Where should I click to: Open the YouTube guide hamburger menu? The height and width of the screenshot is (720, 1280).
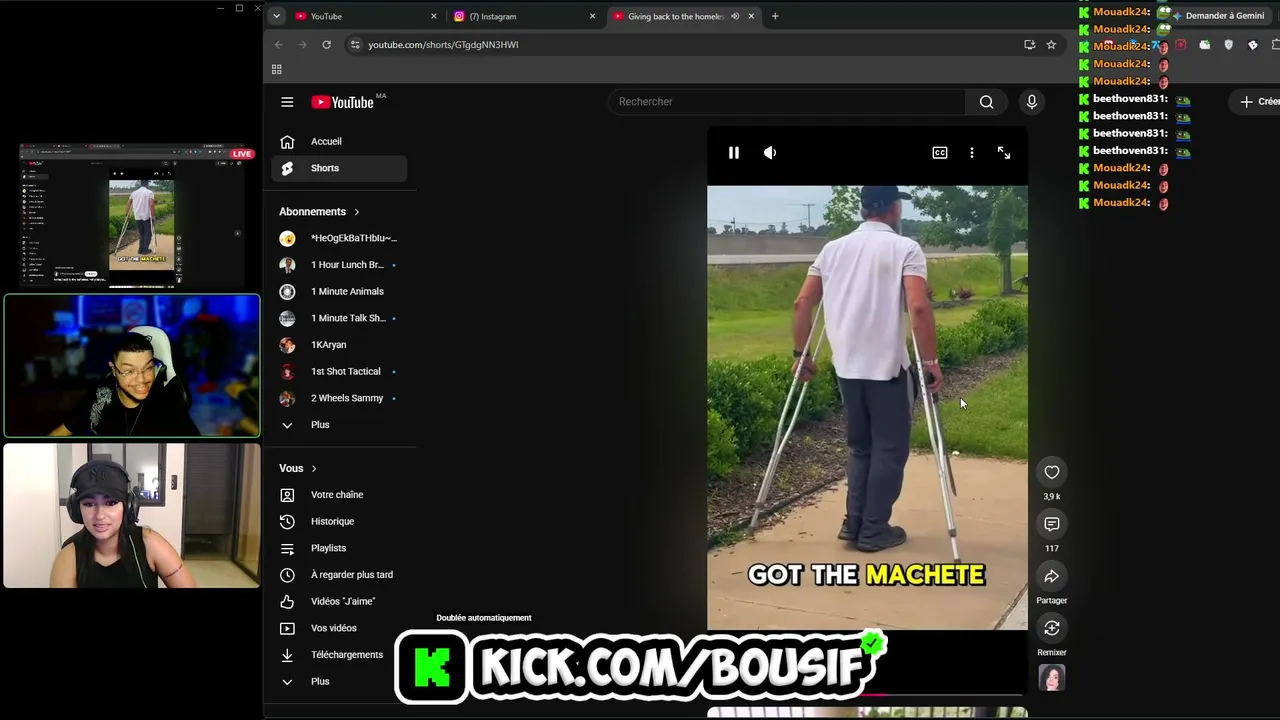point(287,102)
